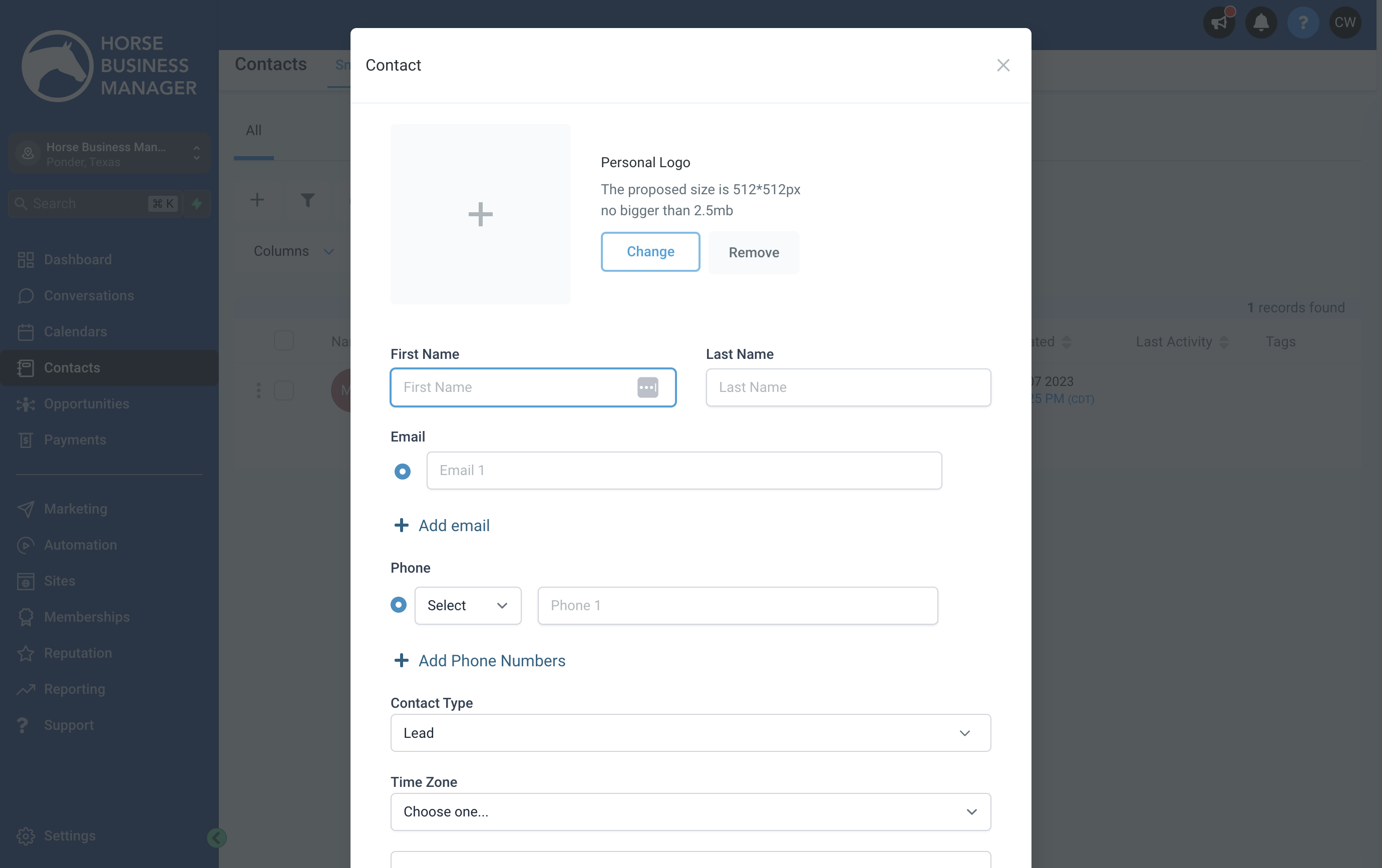Collapse the sidebar with green arrow
This screenshot has width=1382, height=868.
pos(216,838)
